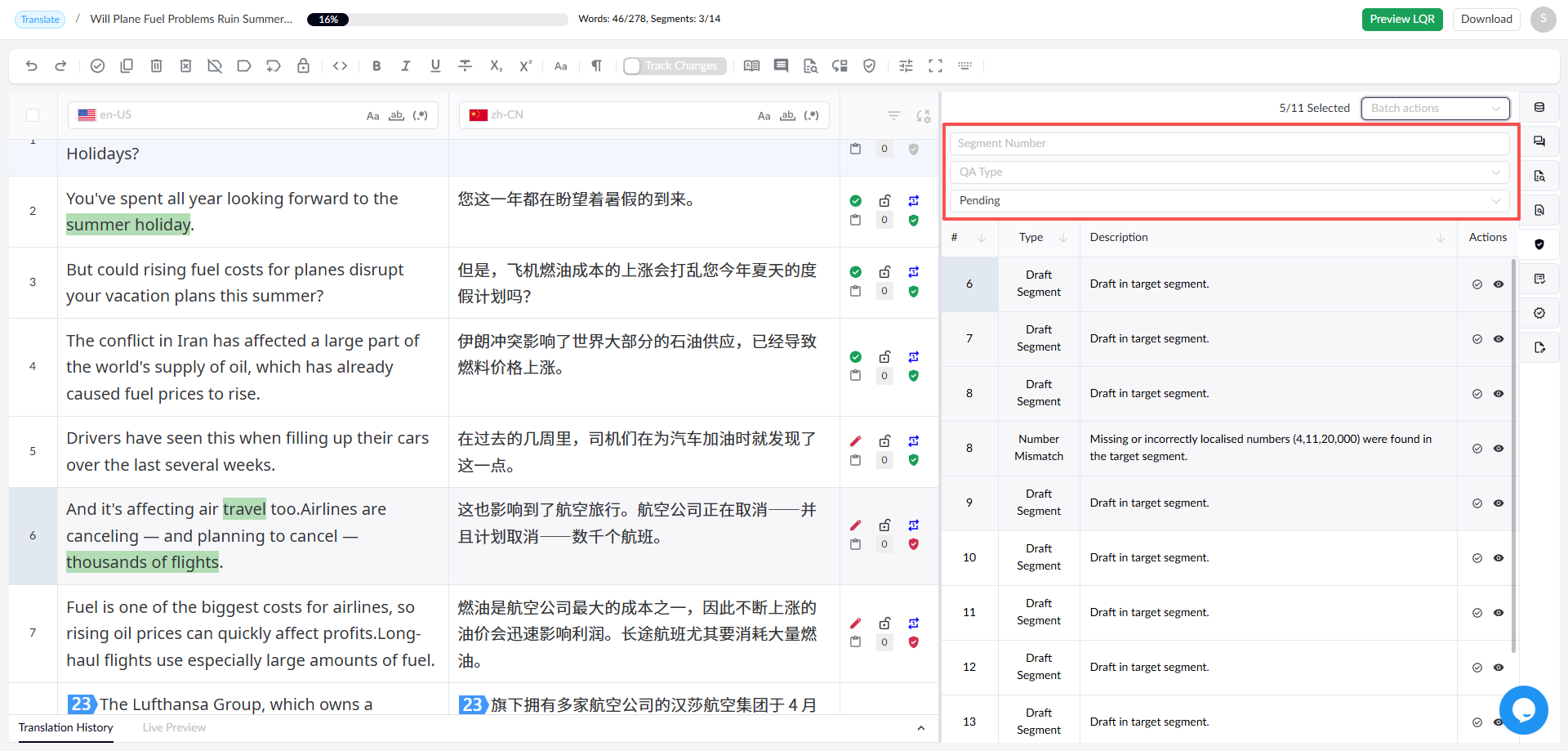
Task: Apply italic formatting
Action: coord(406,66)
